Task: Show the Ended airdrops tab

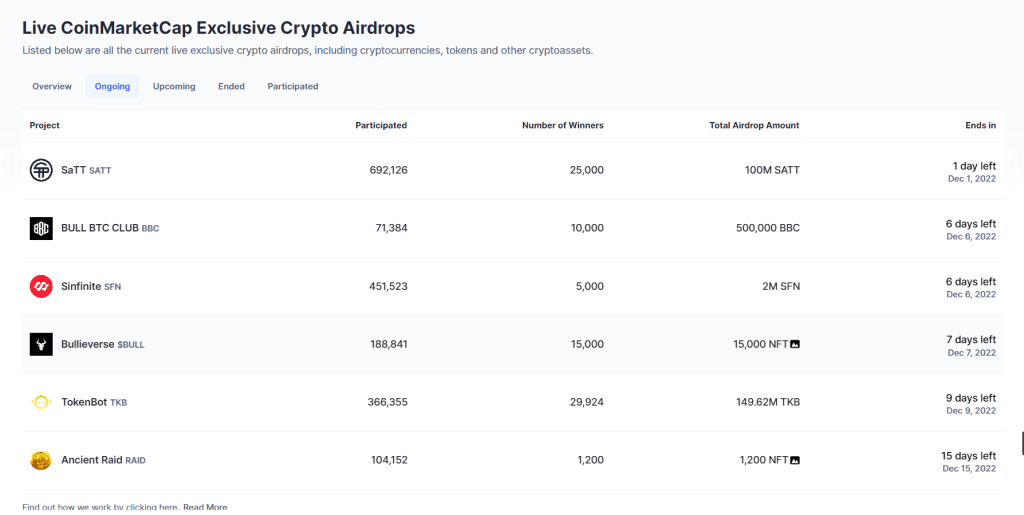Action: click(231, 86)
